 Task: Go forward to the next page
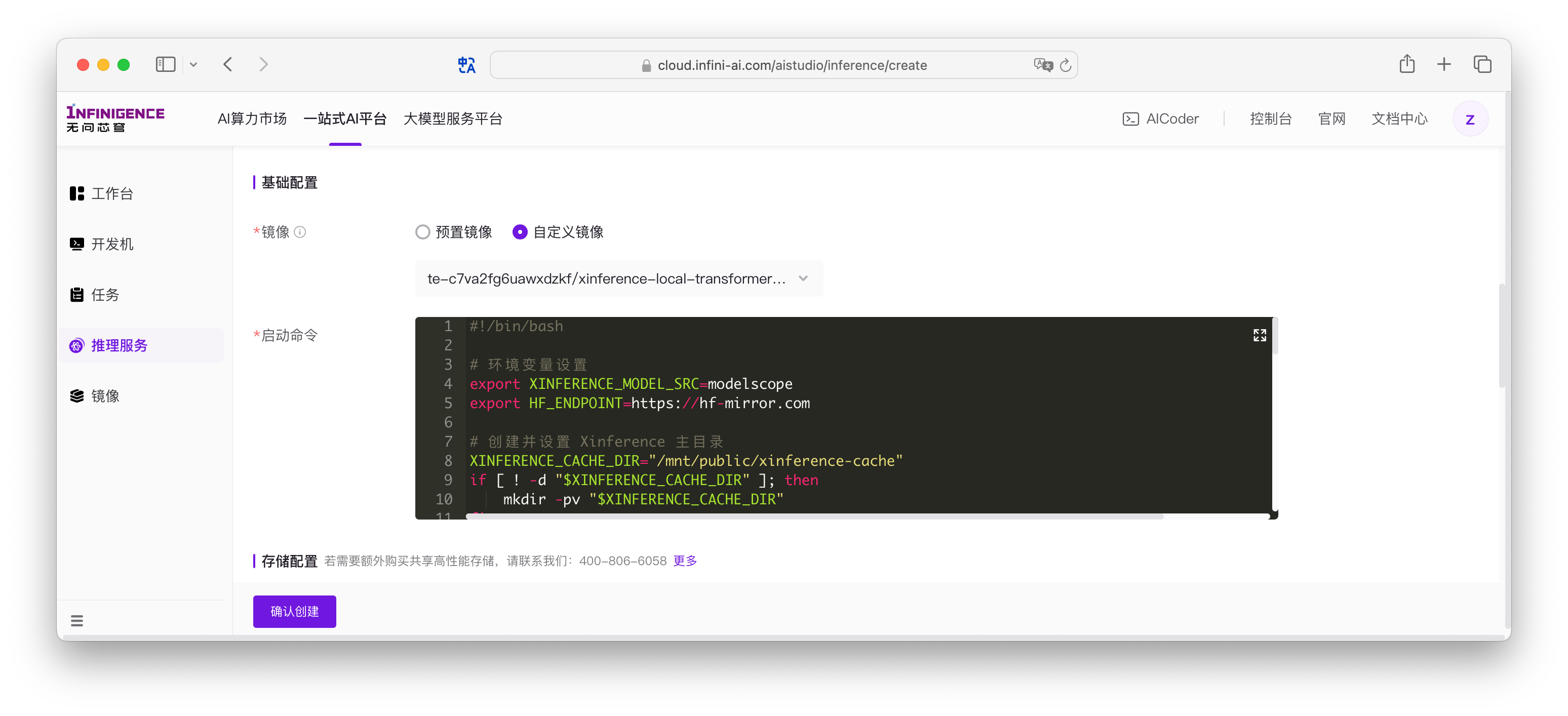pyautogui.click(x=263, y=64)
